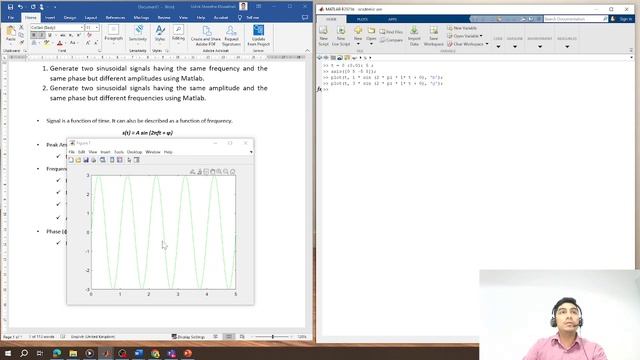Image resolution: width=640 pixels, height=360 pixels.
Task: Click Compare in MATLAB toolstrip
Action: (x=391, y=40)
